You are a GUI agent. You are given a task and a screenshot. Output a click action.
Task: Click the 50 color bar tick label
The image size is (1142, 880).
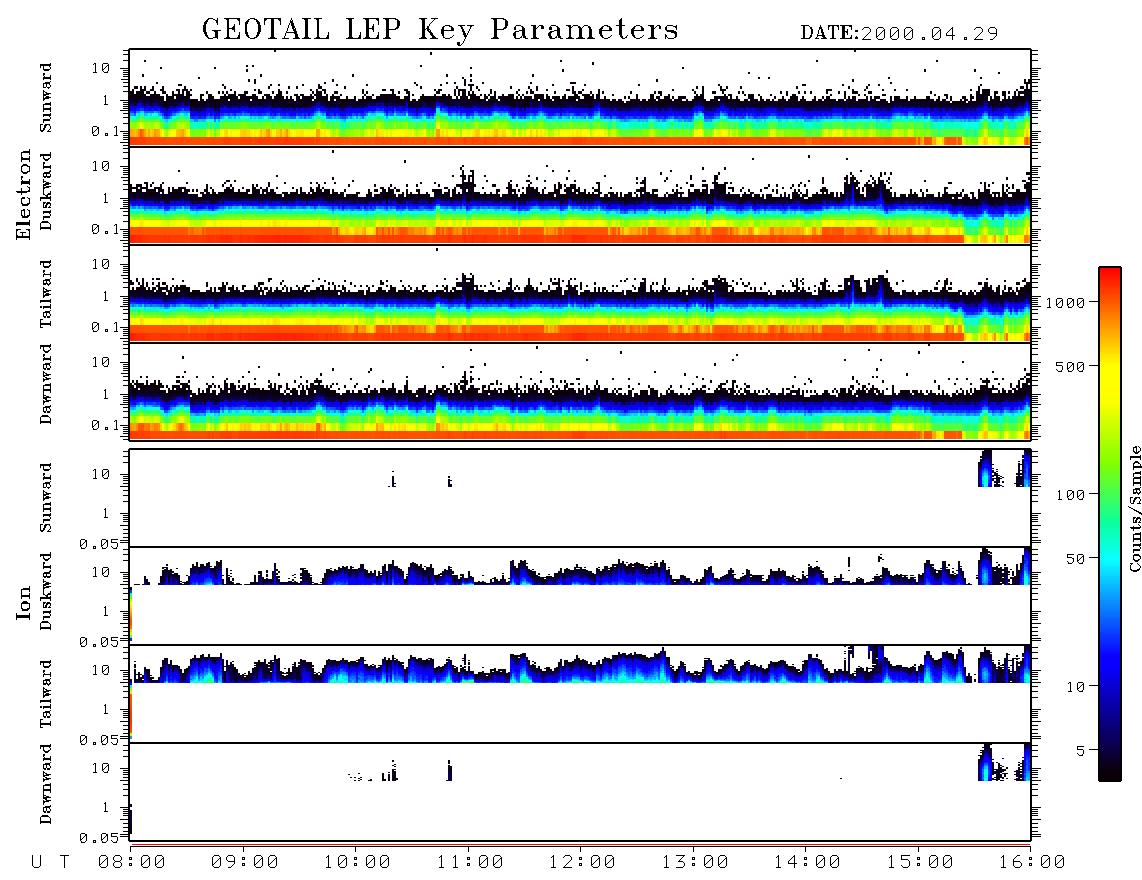click(1076, 559)
